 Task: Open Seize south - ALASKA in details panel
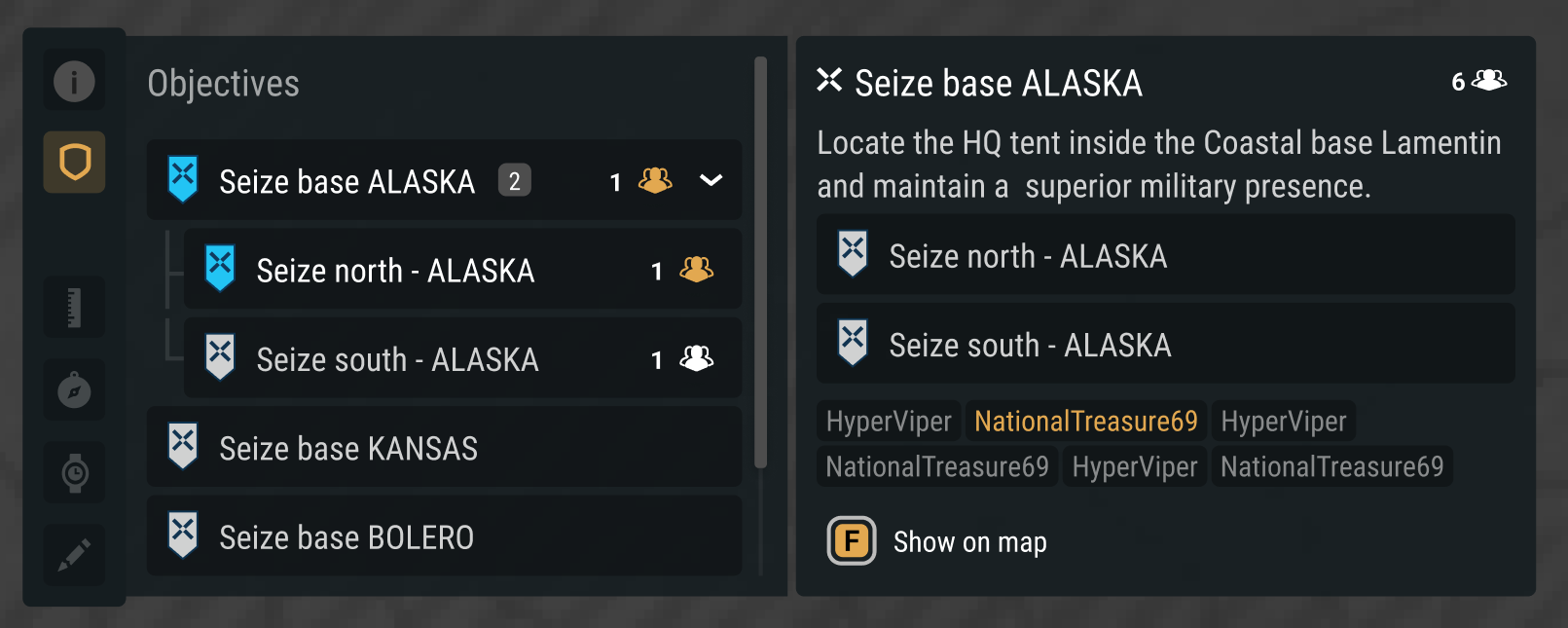(x=1030, y=346)
